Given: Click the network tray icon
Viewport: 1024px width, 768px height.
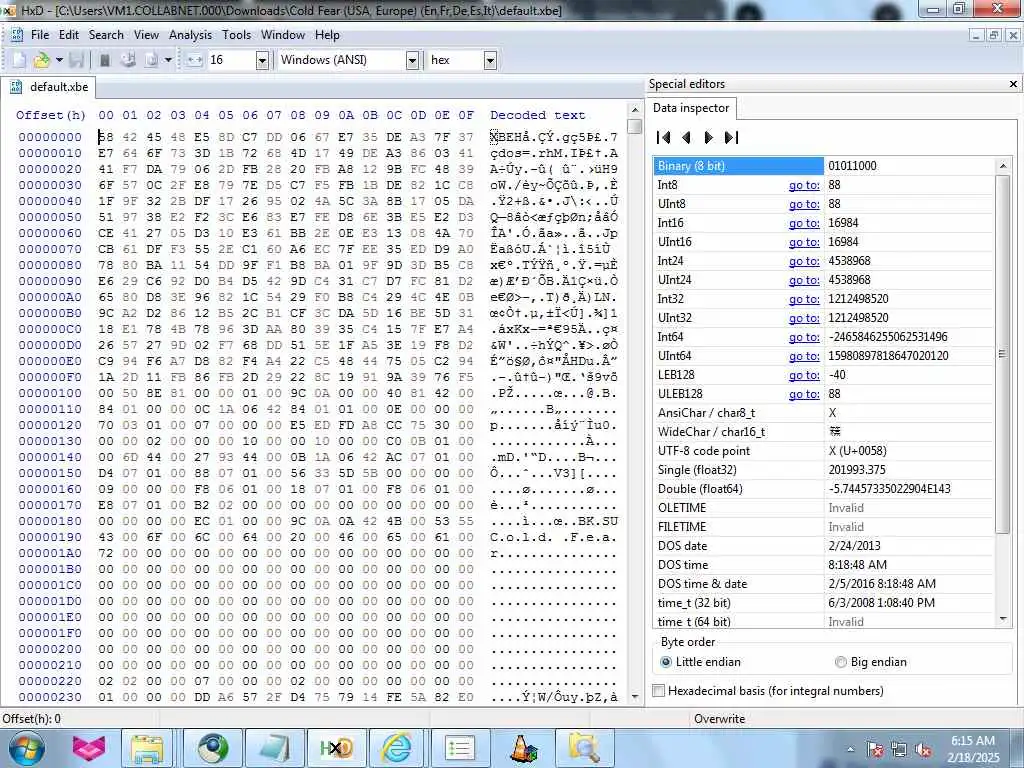Looking at the screenshot, I should [x=899, y=750].
